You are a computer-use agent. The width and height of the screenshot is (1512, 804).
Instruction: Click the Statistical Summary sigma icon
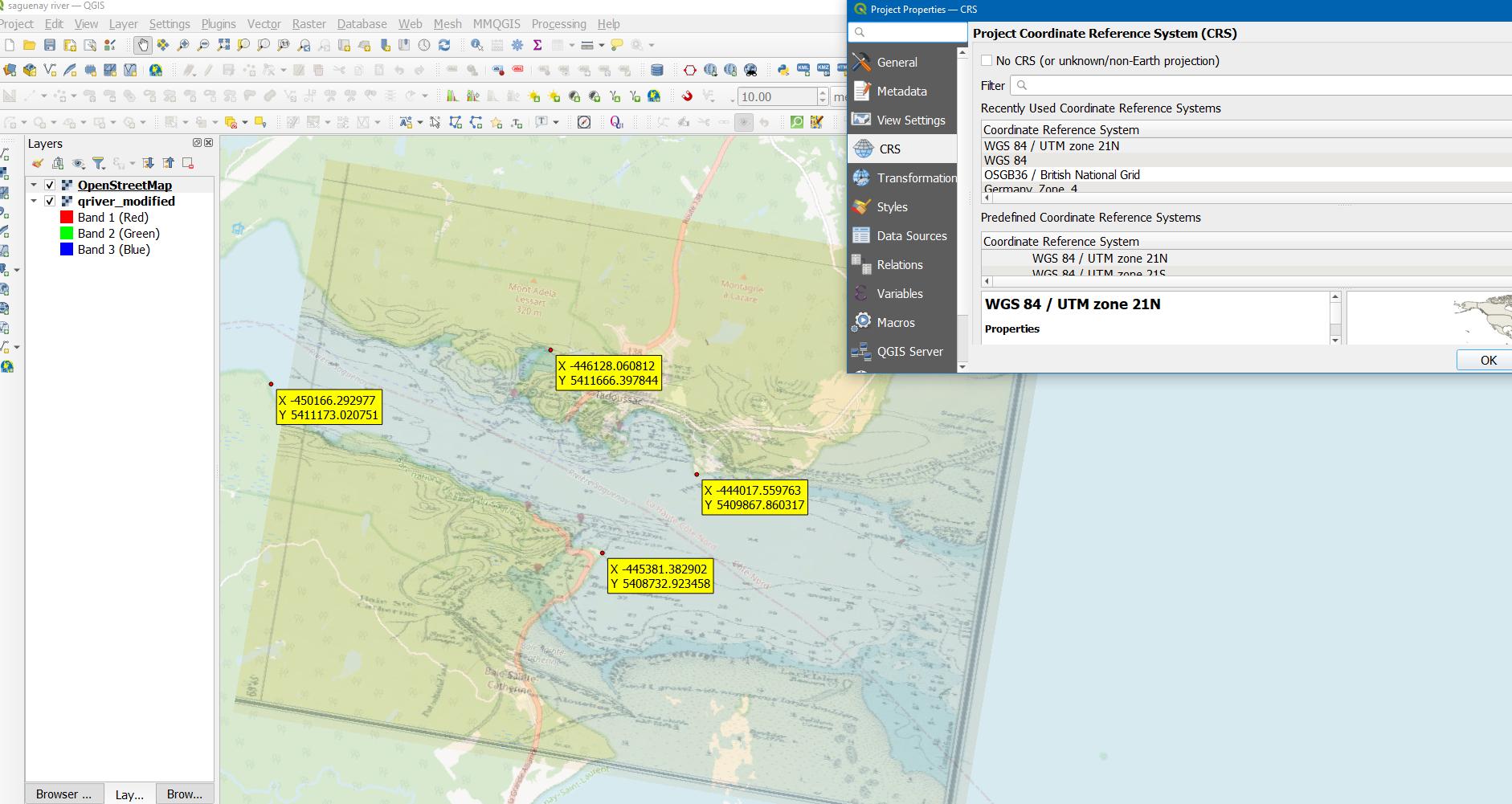[x=537, y=46]
